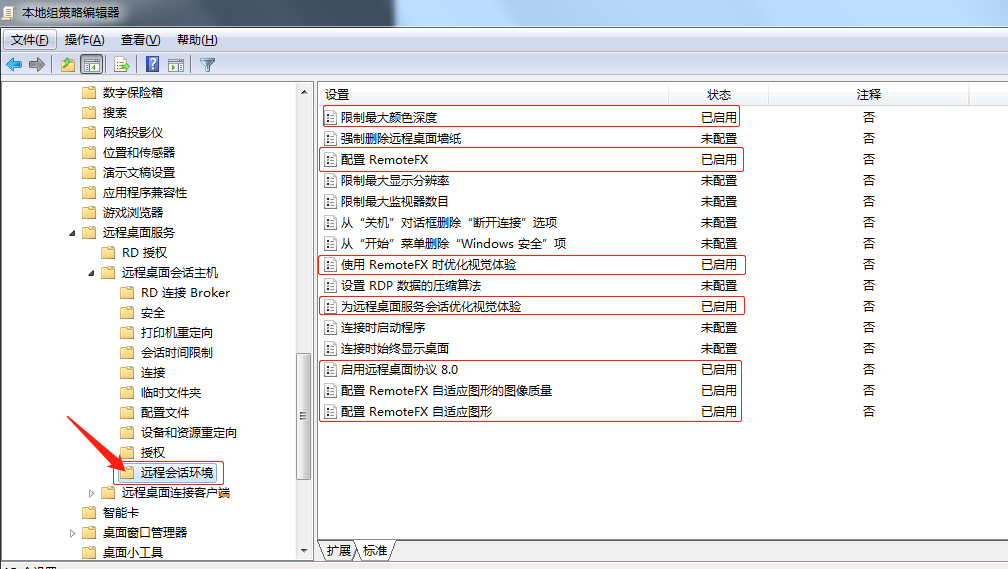Select the RD 连接 Broker tree folder

pos(185,293)
